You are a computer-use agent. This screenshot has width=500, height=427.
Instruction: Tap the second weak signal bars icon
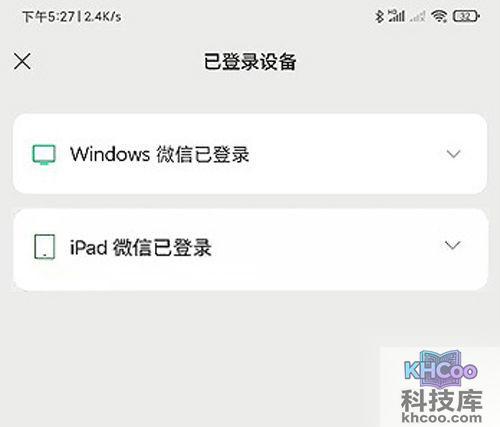(x=418, y=16)
